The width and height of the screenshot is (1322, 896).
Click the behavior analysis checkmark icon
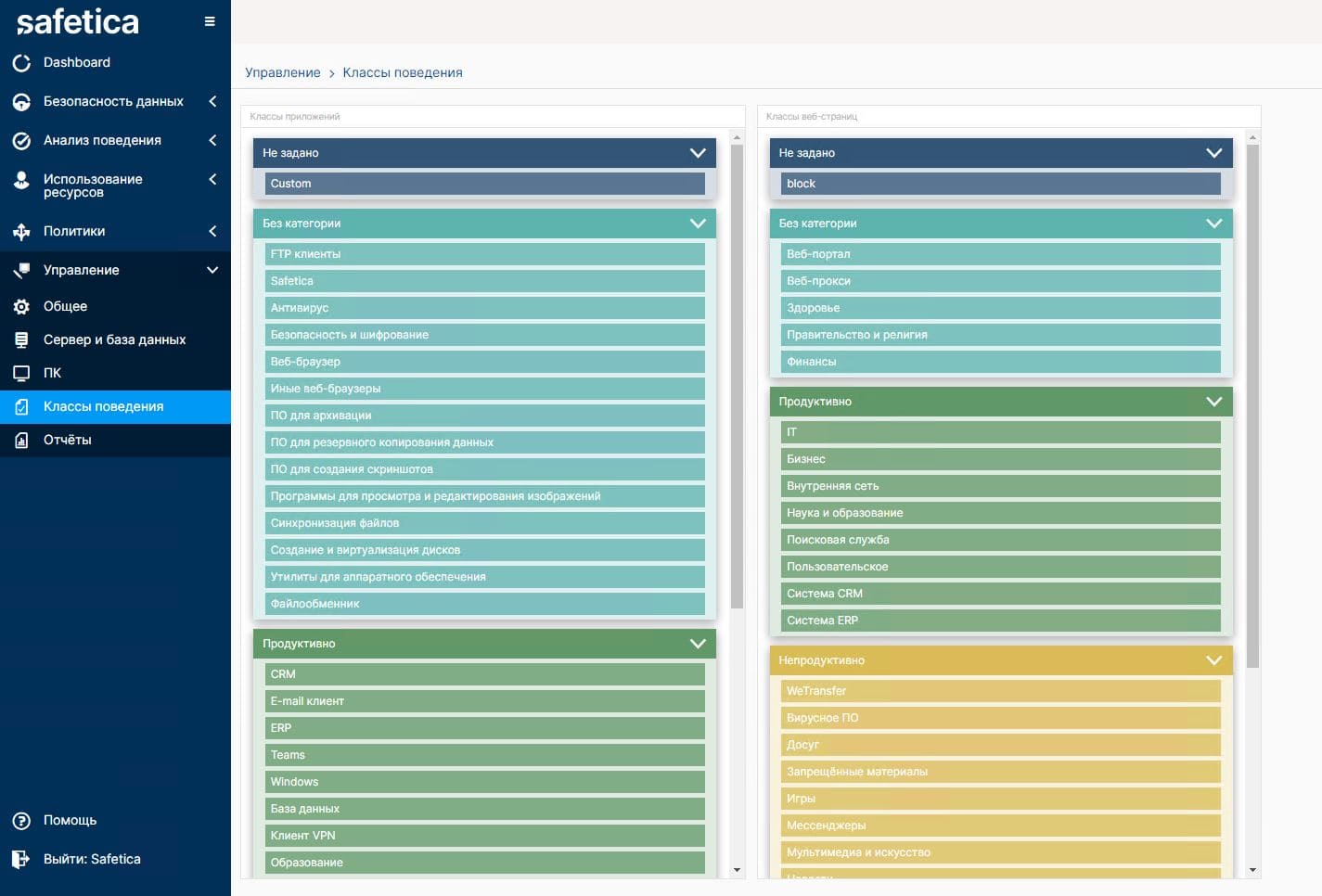coord(21,141)
